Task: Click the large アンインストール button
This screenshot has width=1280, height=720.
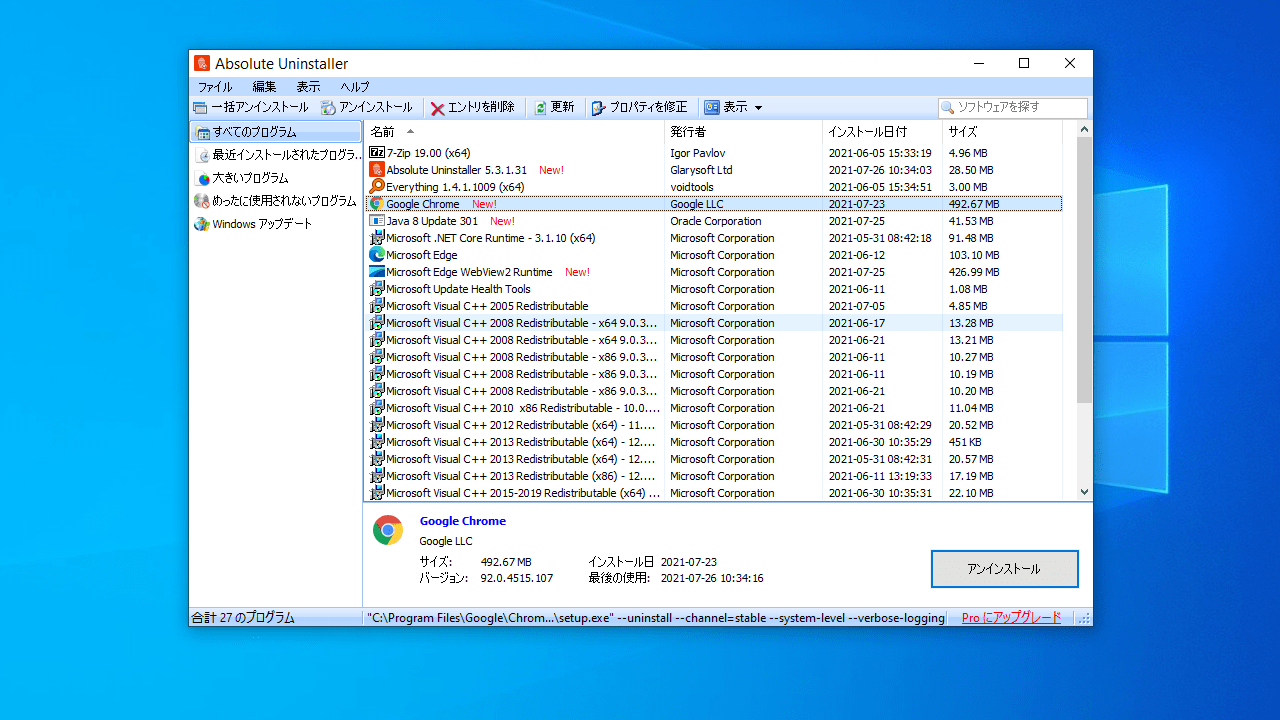Action: tap(1005, 569)
